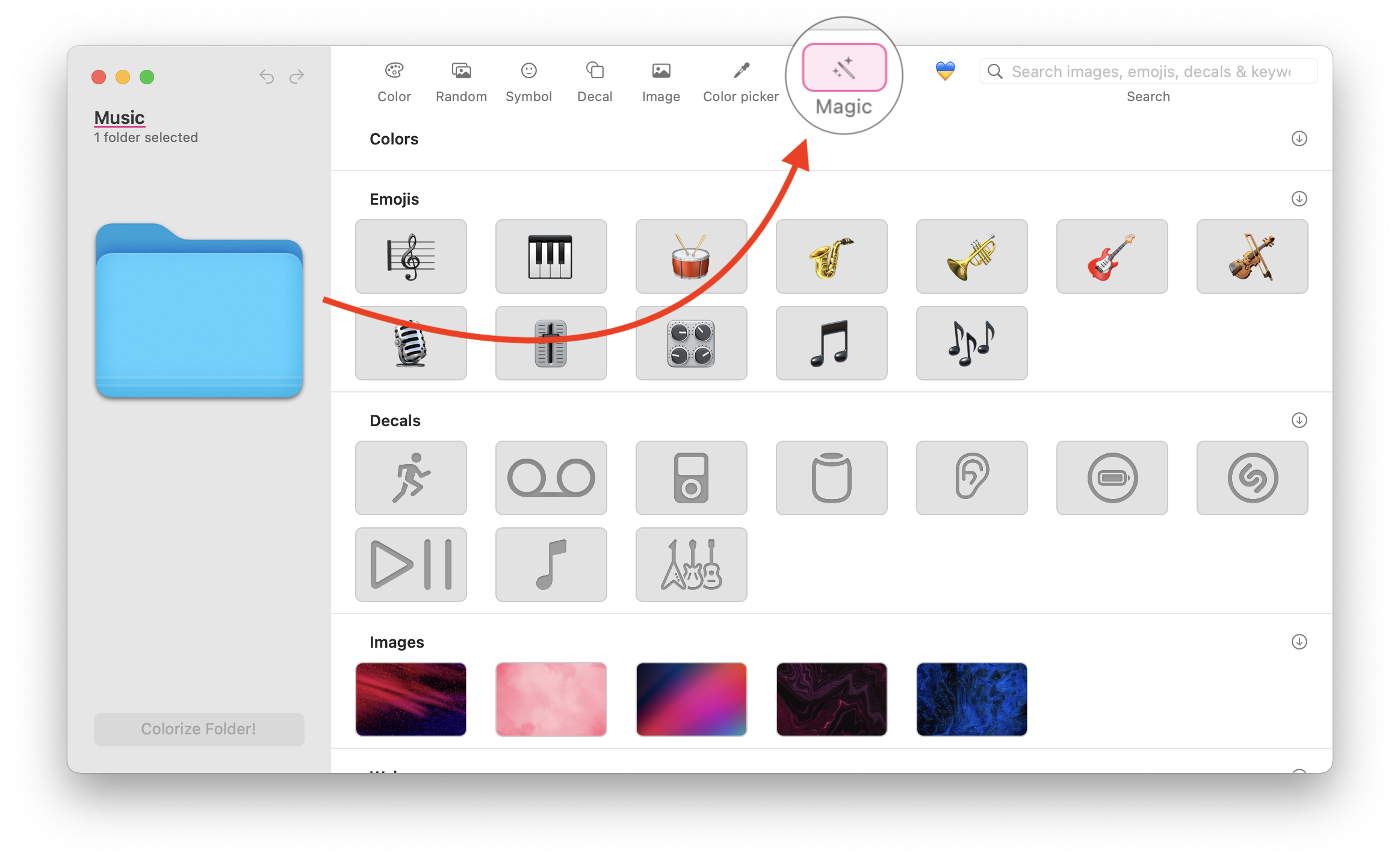Pick the multiple musical notes emoji
1400x862 pixels.
point(971,343)
